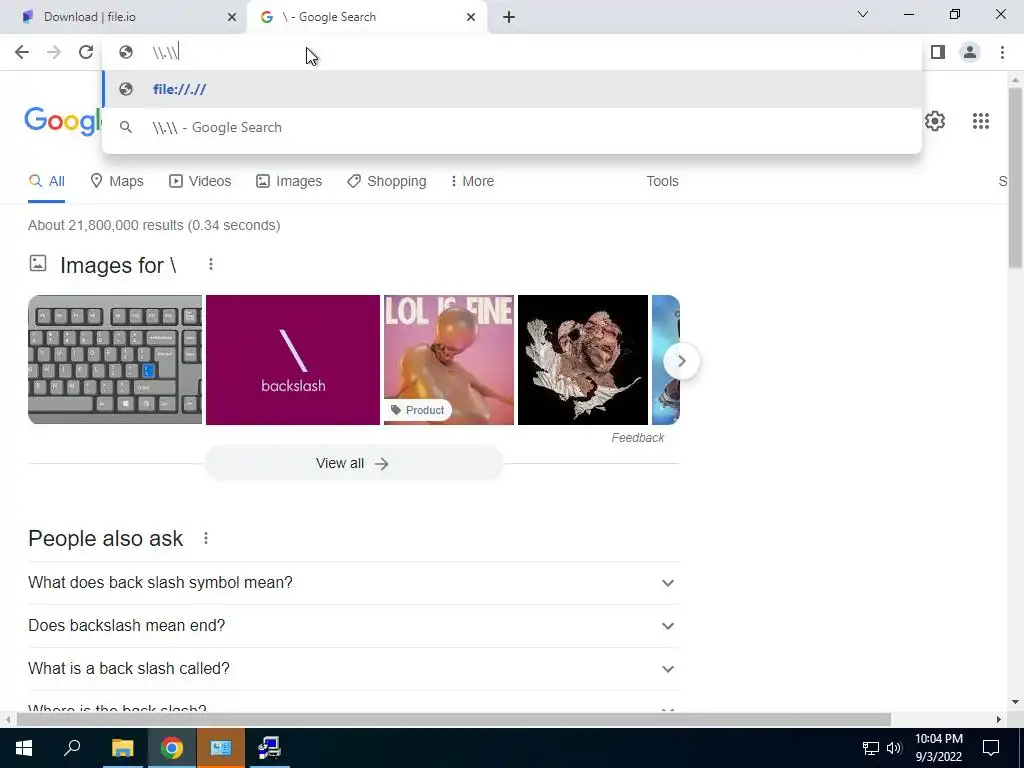
Task: Click the vertical scrollbar thumb
Action: tap(1015, 176)
